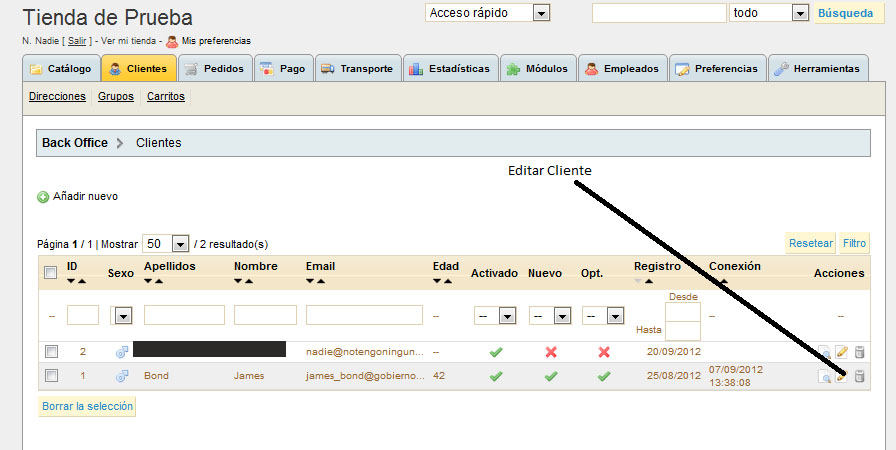The image size is (896, 450).
Task: Open the Direcciones submenu link
Action: pyautogui.click(x=57, y=97)
